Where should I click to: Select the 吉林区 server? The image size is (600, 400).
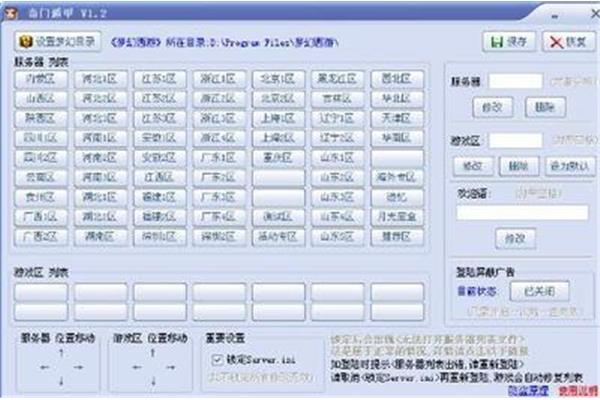338,99
